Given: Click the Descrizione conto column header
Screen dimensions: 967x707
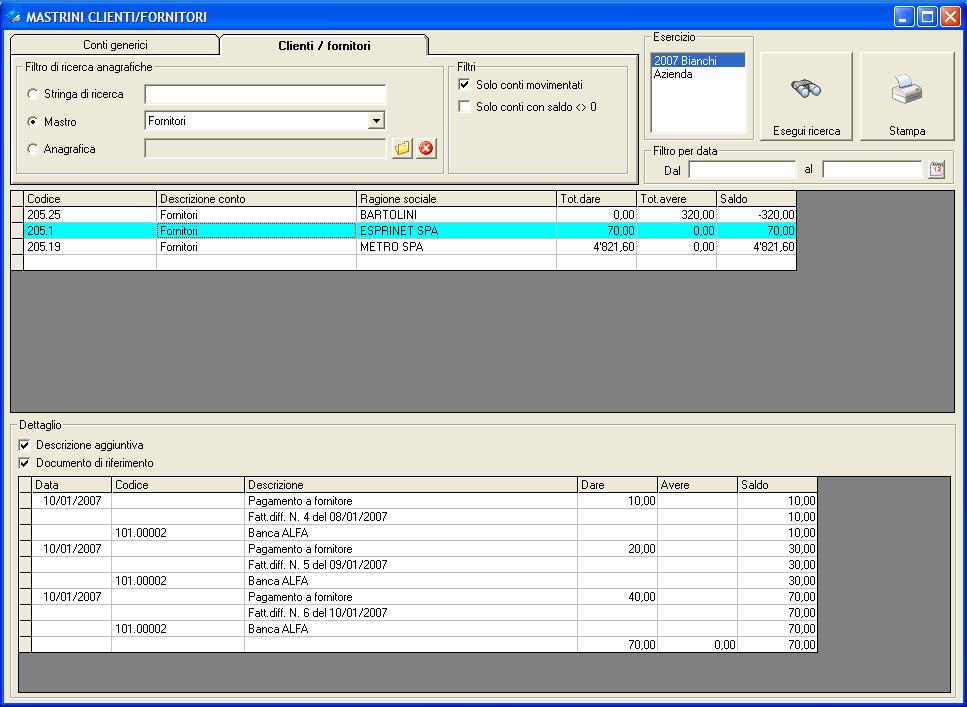Looking at the screenshot, I should 257,199.
